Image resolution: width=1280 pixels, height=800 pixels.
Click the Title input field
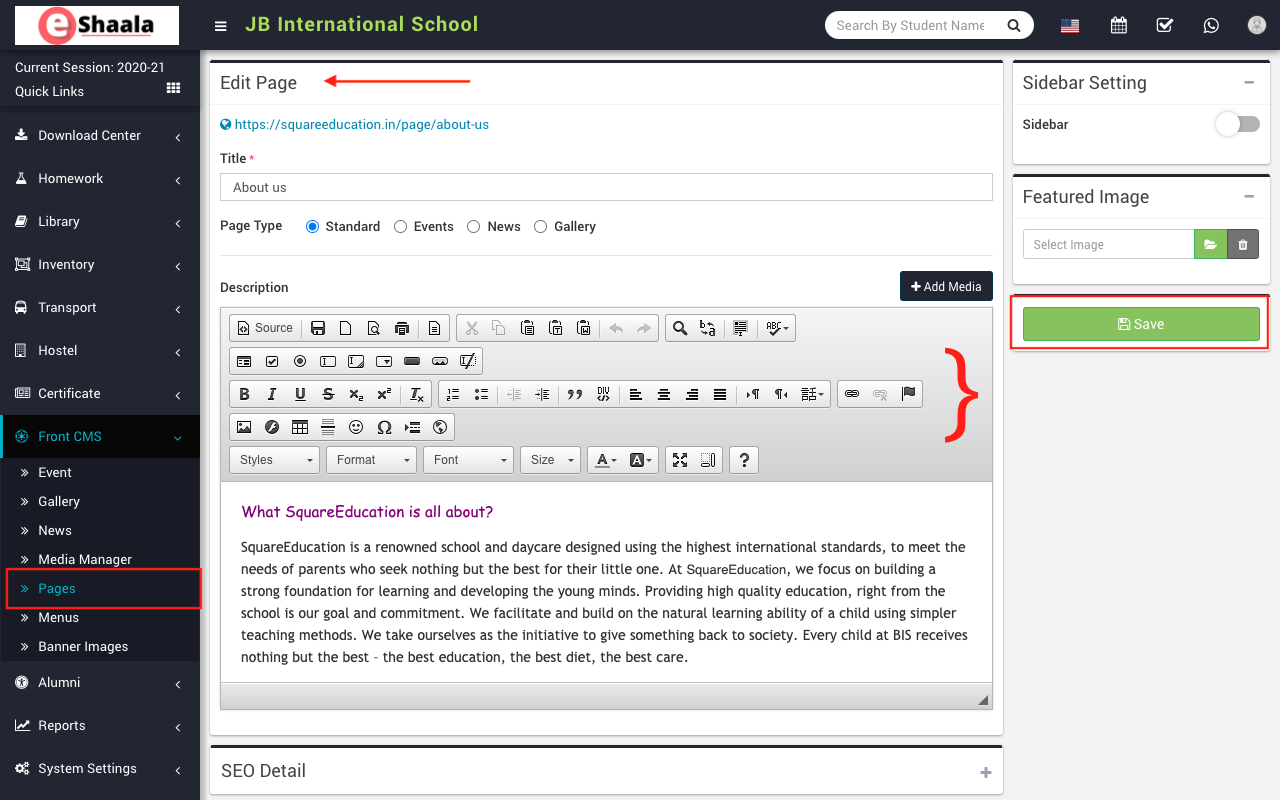[x=606, y=187]
